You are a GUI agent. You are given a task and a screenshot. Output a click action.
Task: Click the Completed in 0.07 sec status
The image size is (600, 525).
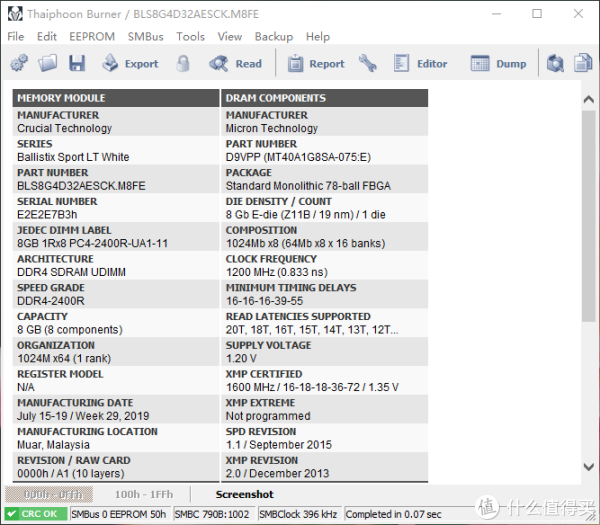coord(393,514)
